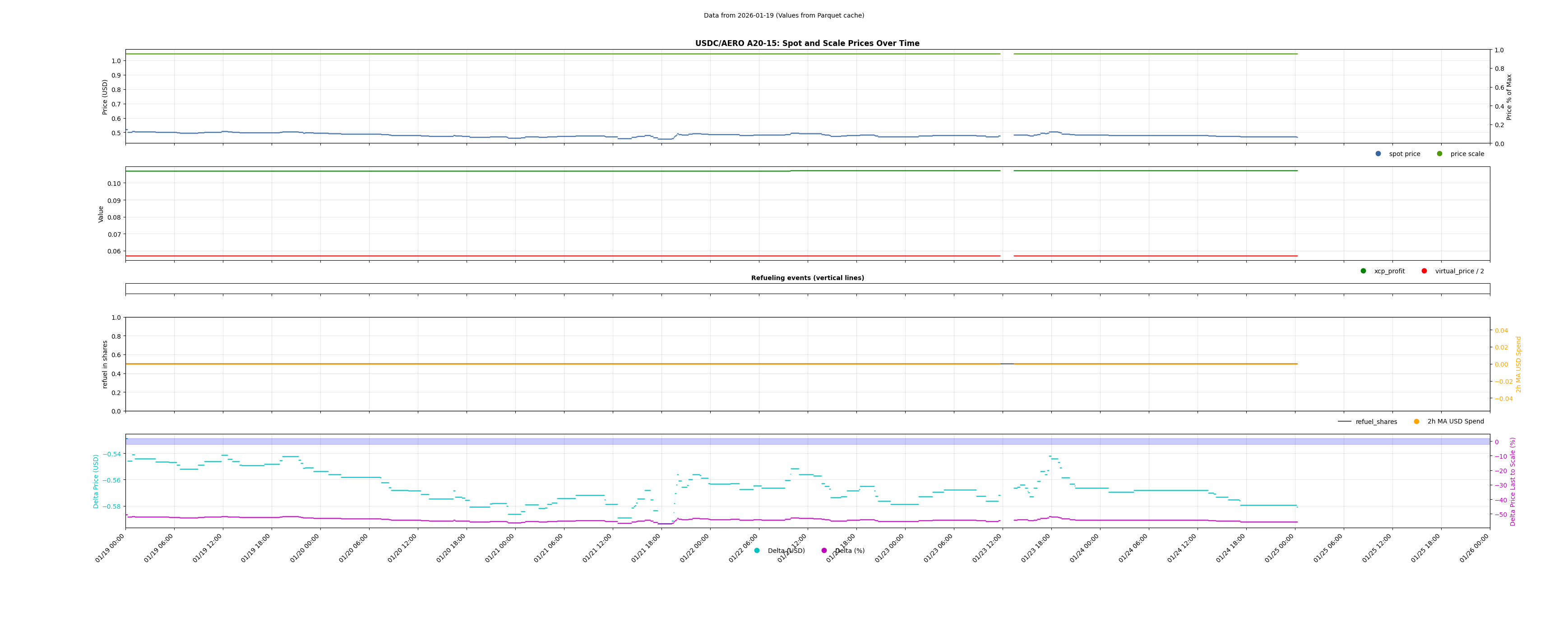Screen dimensions: 1568x621
Task: Click the red virtual_price / 2 legend dot
Action: pyautogui.click(x=1425, y=271)
